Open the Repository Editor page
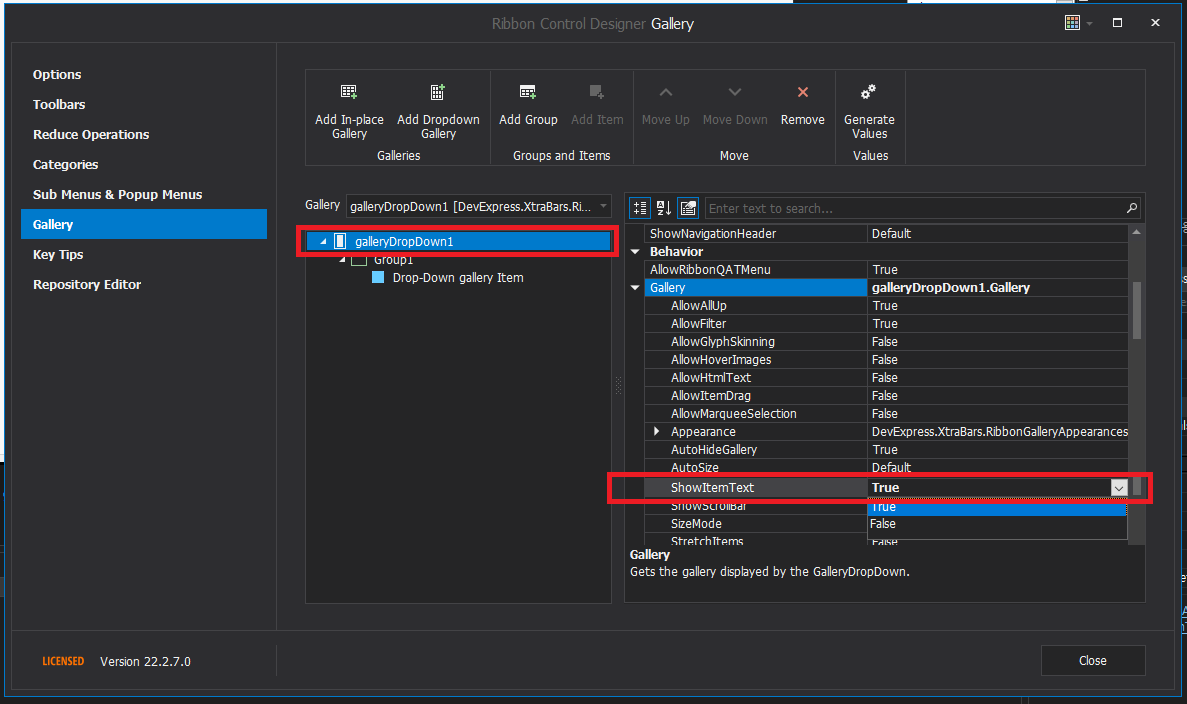1187x704 pixels. coord(87,285)
